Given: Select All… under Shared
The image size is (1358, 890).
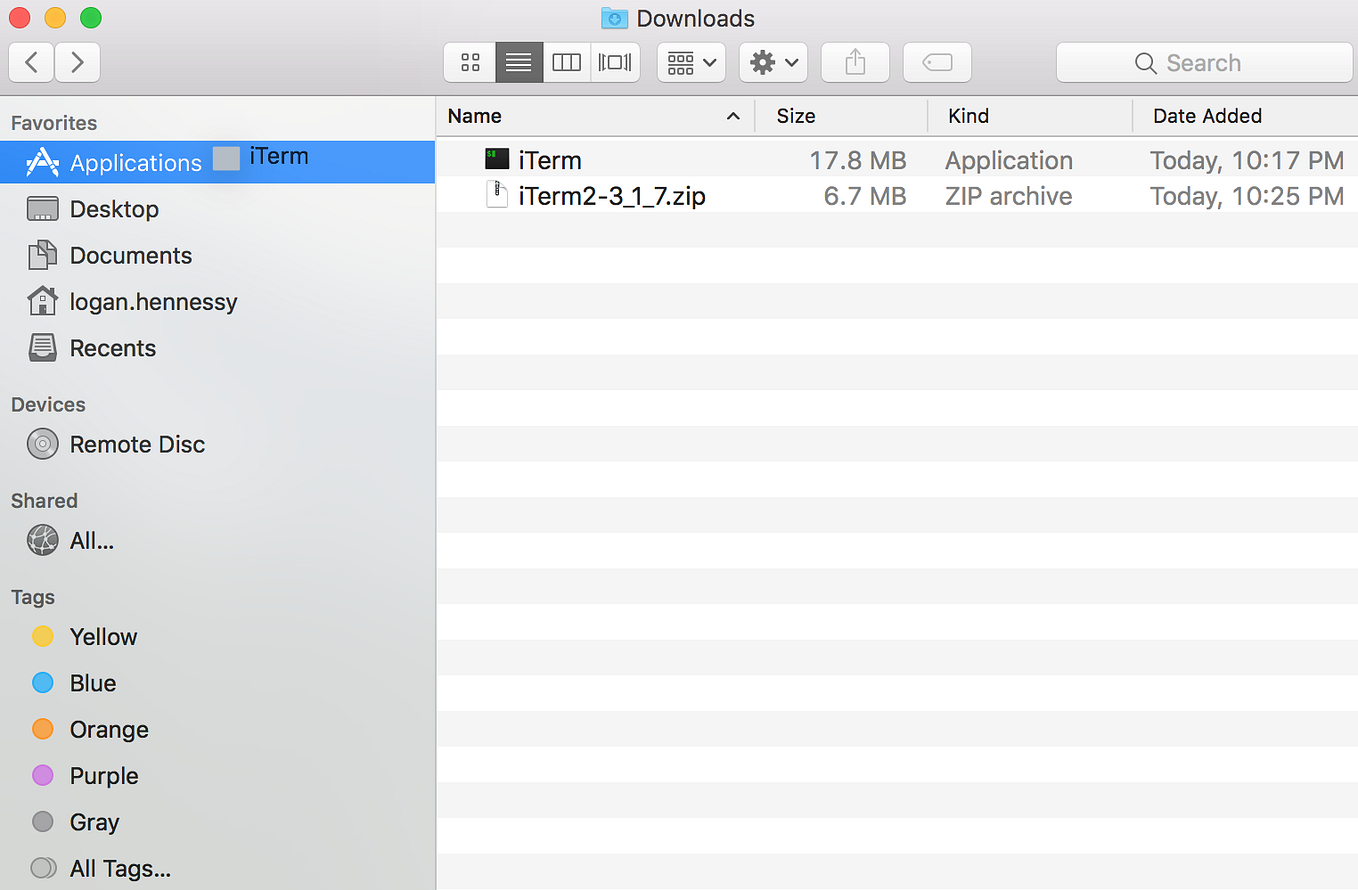Looking at the screenshot, I should [217, 541].
